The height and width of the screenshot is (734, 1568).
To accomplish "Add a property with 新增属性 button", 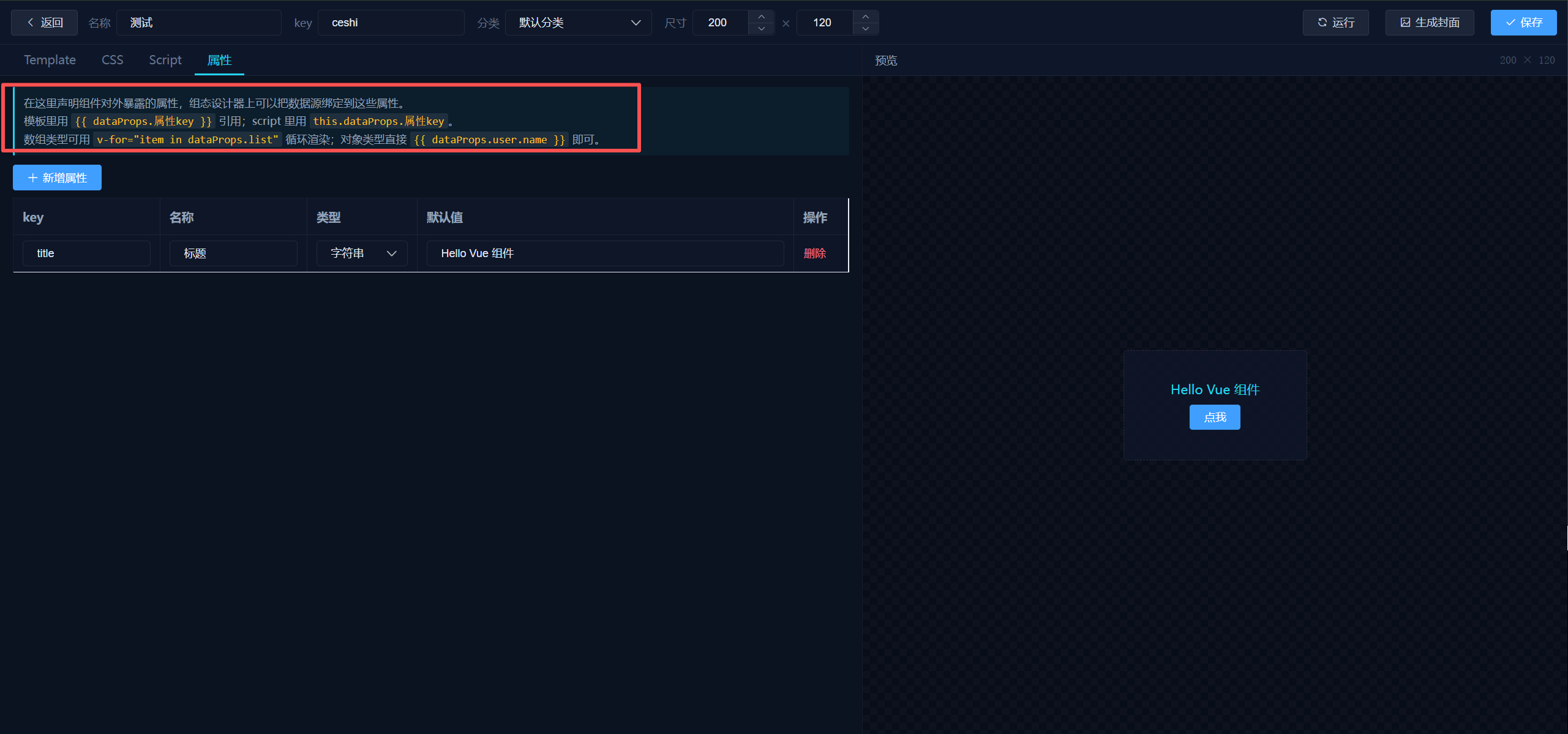I will [x=57, y=178].
